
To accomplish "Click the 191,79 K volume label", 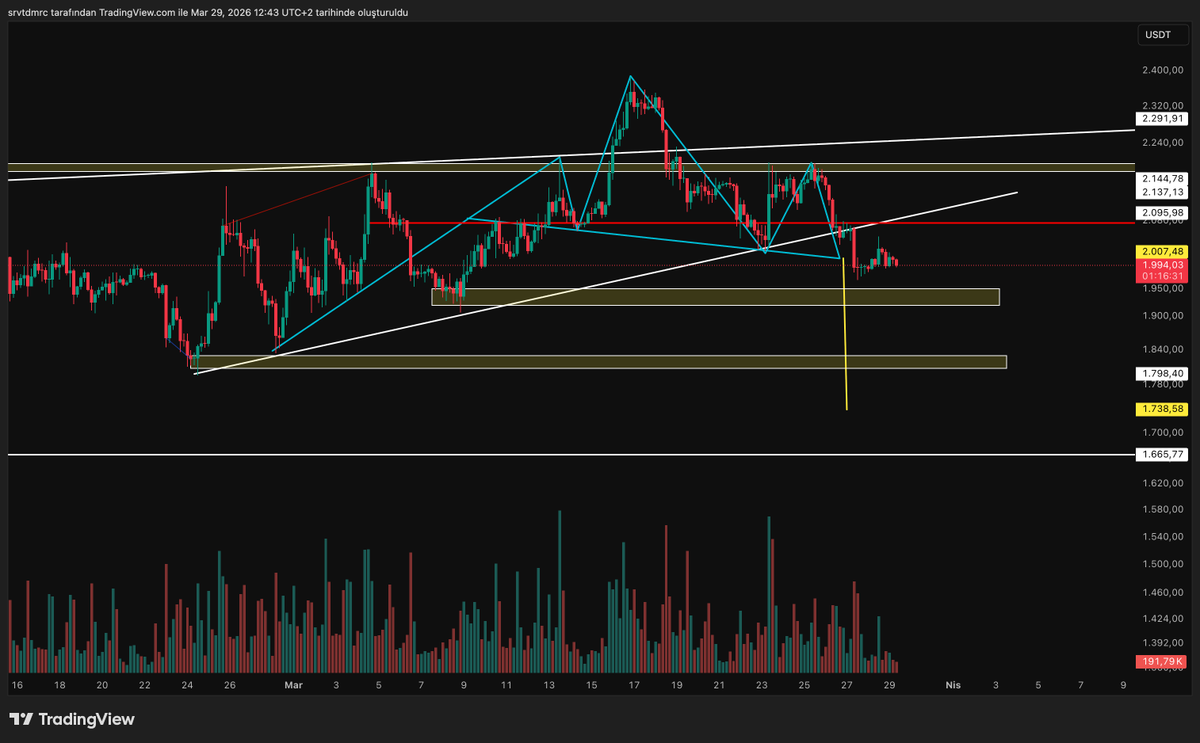I will 1163,662.
